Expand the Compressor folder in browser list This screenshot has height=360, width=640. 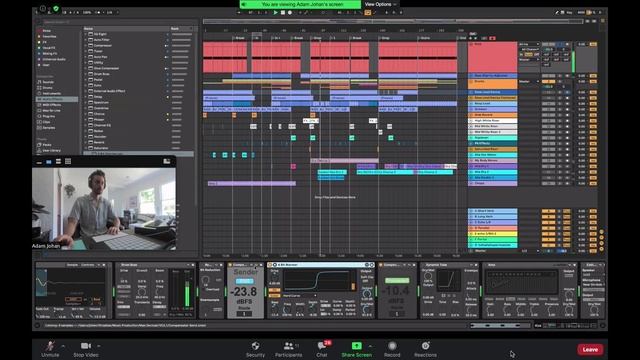pyautogui.click(x=86, y=46)
